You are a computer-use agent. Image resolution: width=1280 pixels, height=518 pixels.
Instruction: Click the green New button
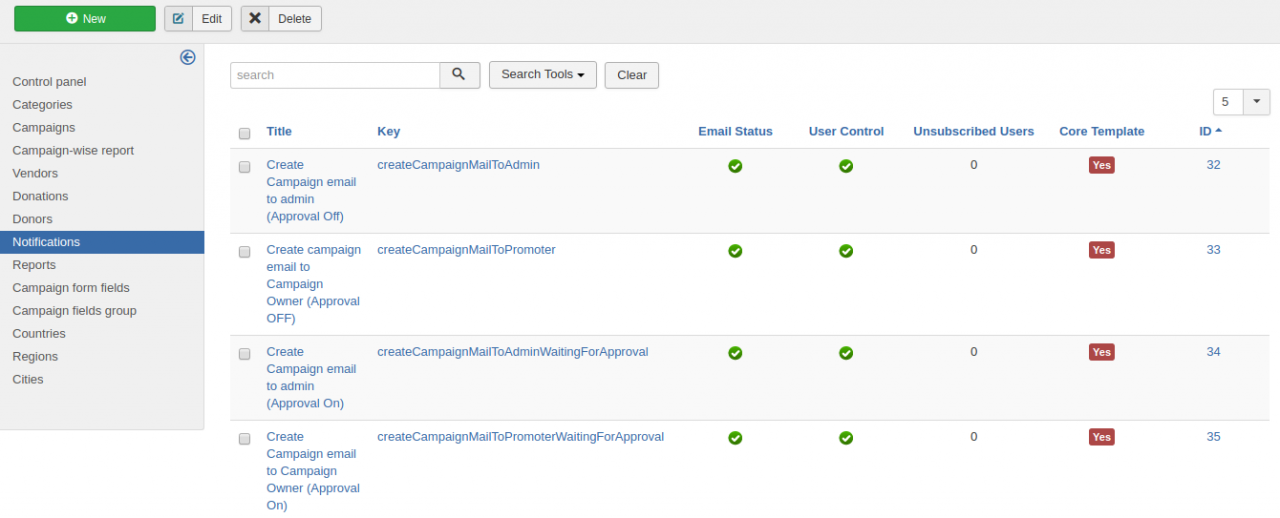tap(85, 19)
